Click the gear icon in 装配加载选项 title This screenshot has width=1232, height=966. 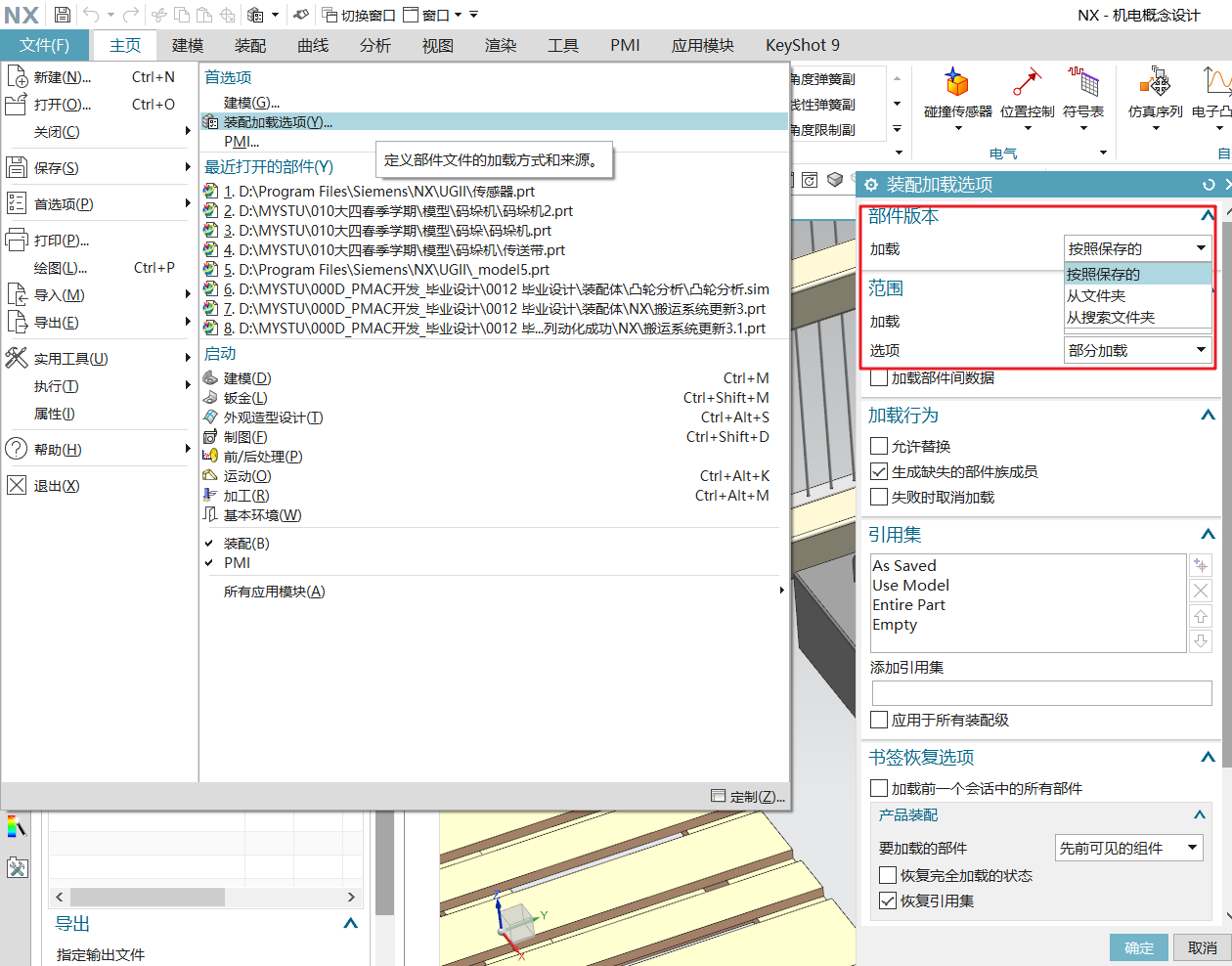point(871,184)
